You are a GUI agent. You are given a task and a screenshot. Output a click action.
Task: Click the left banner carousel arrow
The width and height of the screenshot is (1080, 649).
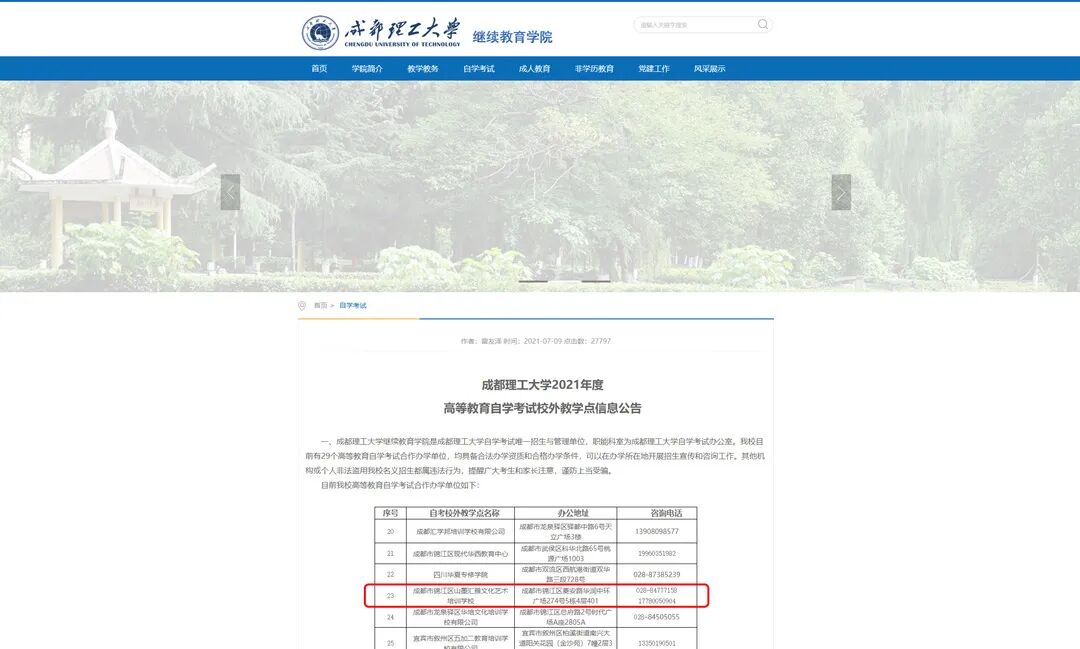click(x=231, y=190)
